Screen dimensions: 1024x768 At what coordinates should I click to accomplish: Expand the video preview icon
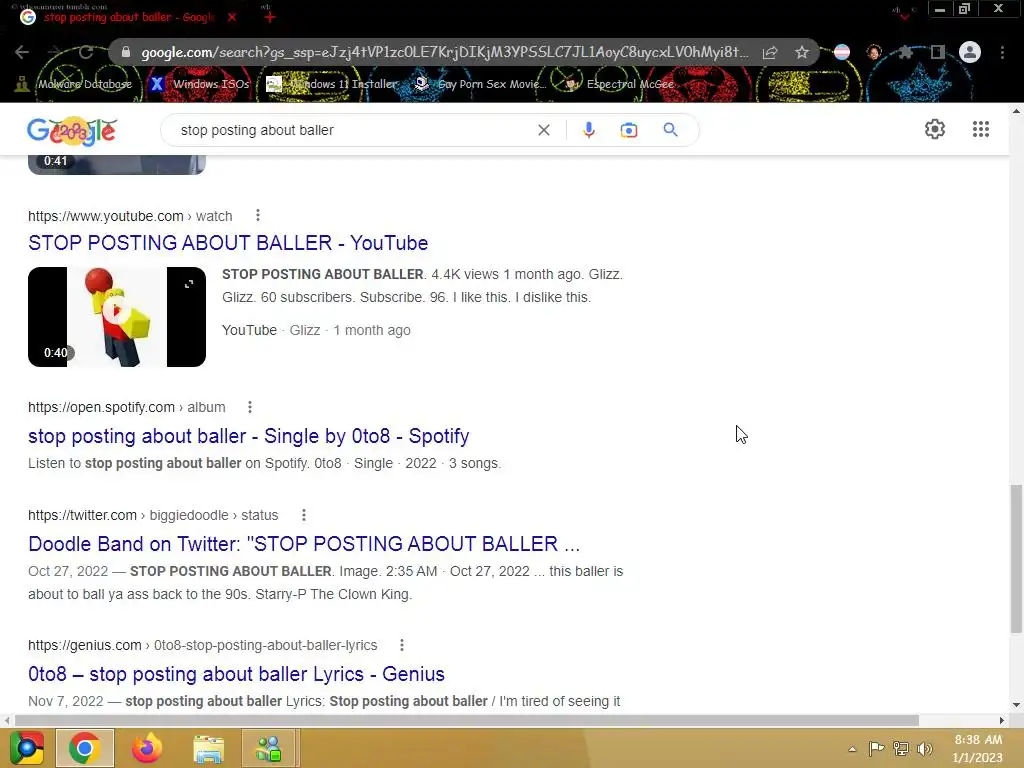click(189, 284)
